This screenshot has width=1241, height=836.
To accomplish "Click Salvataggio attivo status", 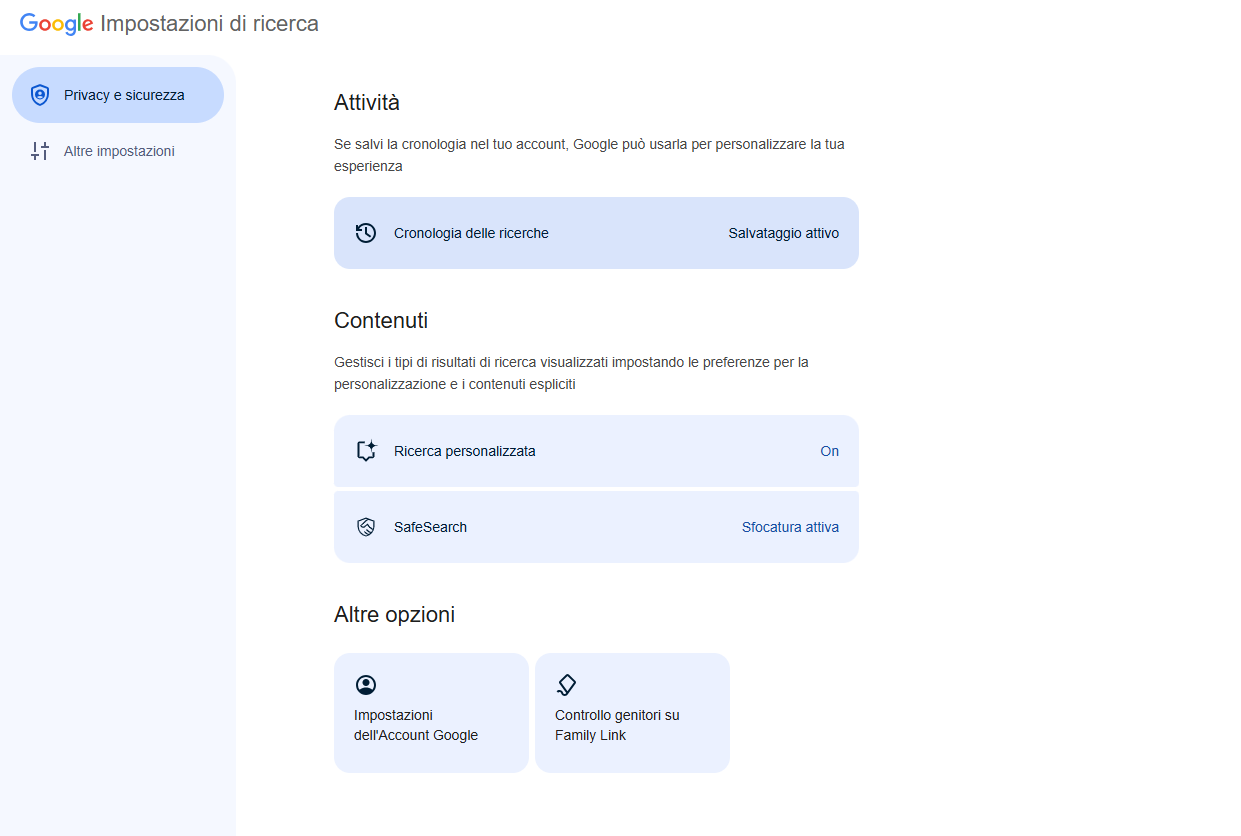I will (x=784, y=233).
